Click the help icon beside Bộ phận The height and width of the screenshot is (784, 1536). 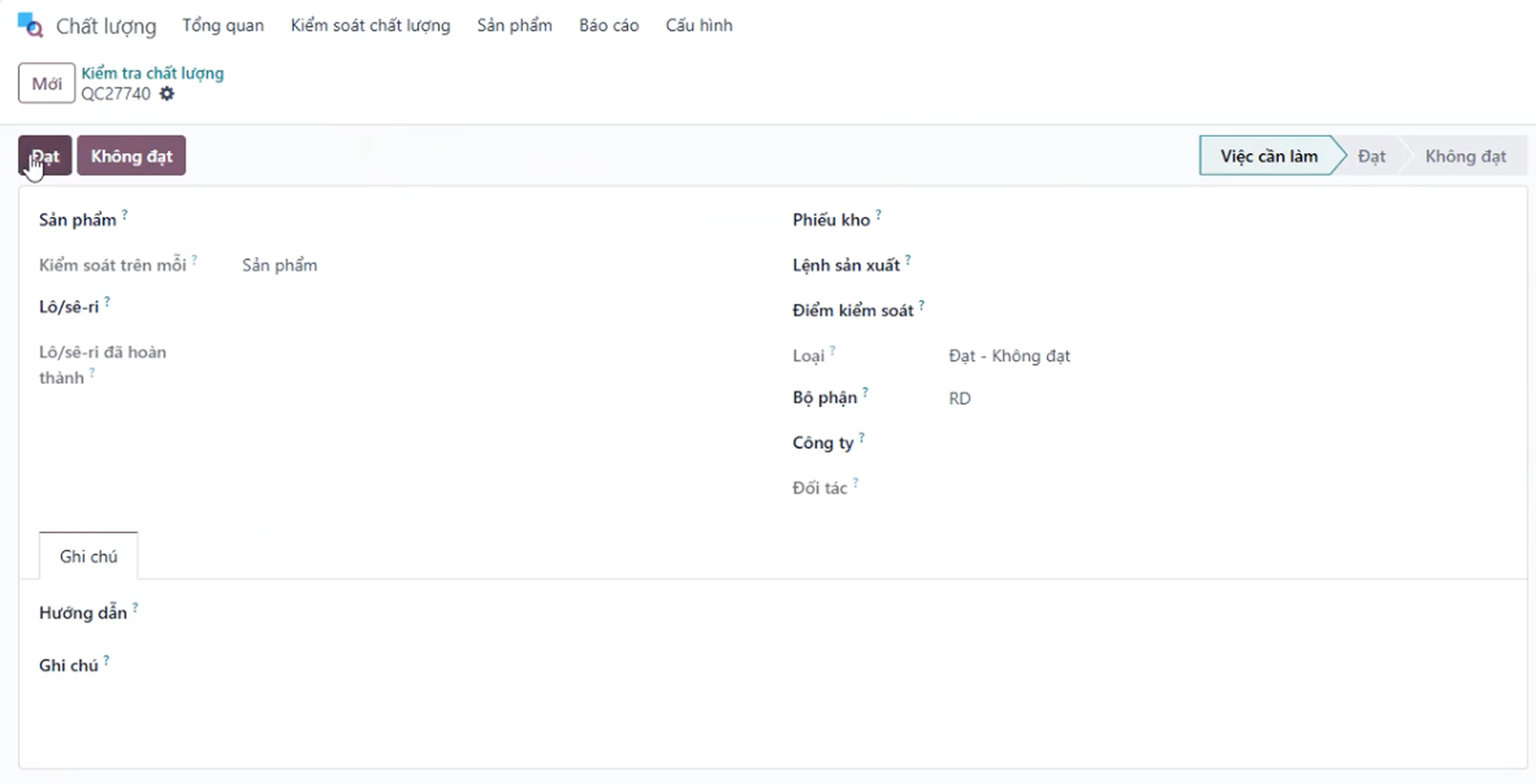point(865,393)
